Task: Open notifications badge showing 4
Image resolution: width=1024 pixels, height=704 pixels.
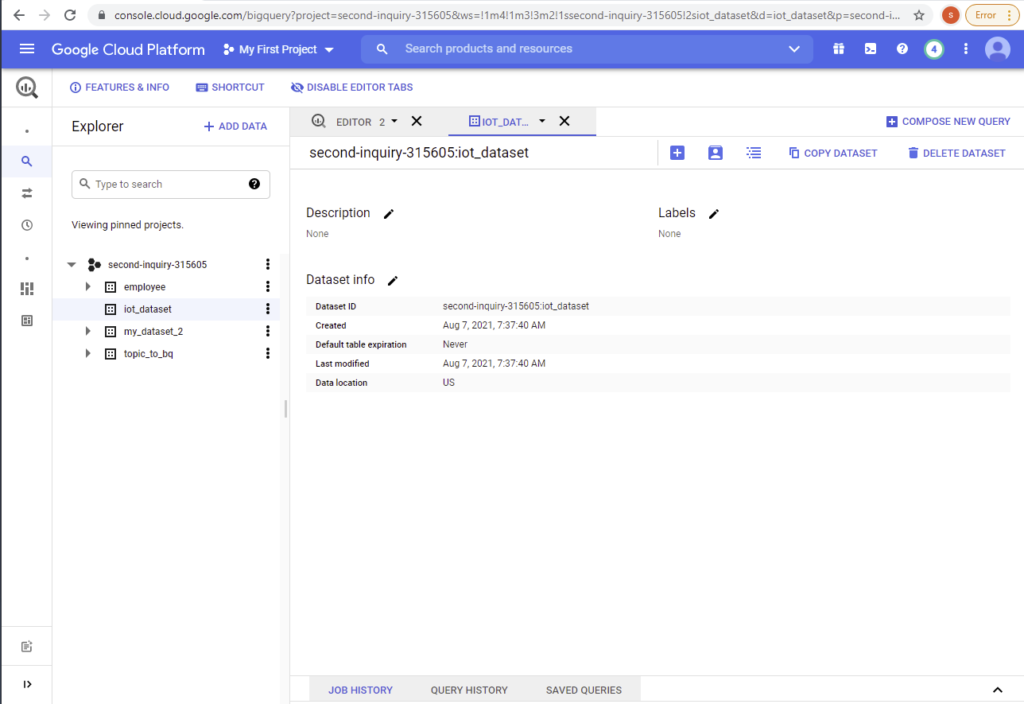Action: coord(934,49)
